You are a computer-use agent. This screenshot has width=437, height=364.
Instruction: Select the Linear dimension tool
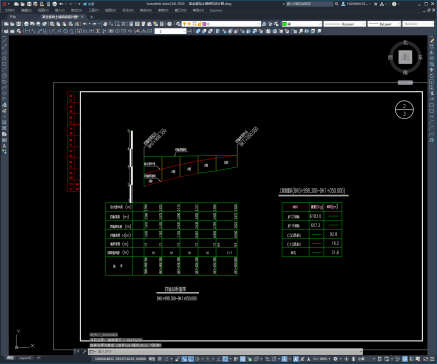pyautogui.click(x=27, y=31)
